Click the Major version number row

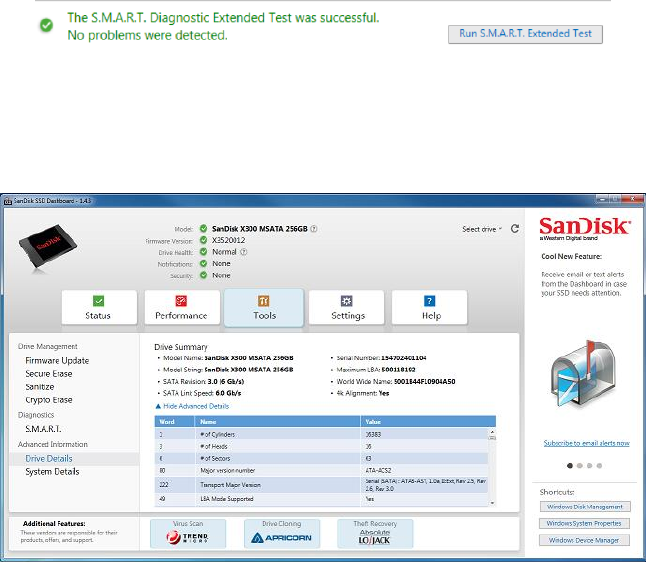pos(321,470)
